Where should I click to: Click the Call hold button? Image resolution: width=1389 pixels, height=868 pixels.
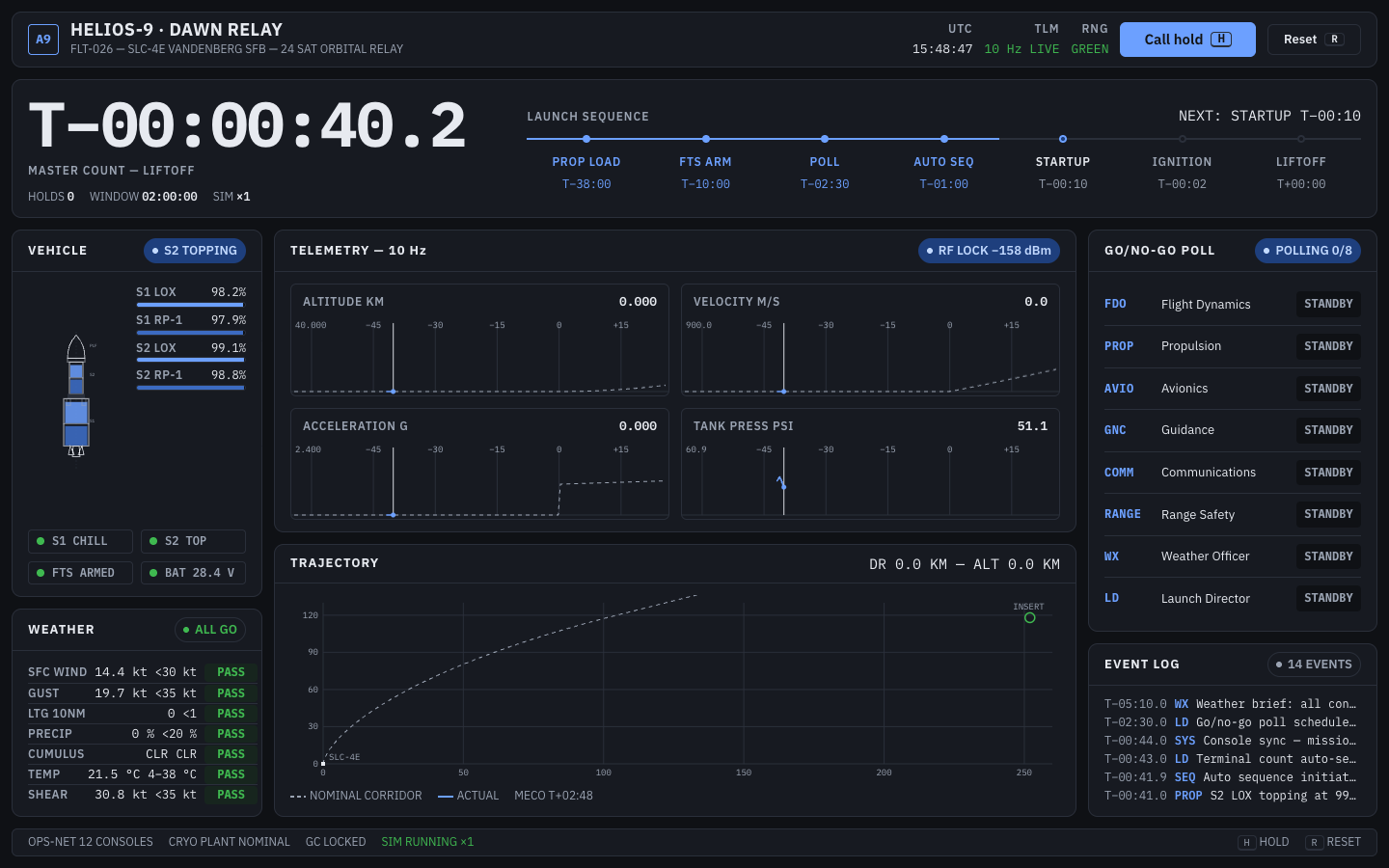1187,40
